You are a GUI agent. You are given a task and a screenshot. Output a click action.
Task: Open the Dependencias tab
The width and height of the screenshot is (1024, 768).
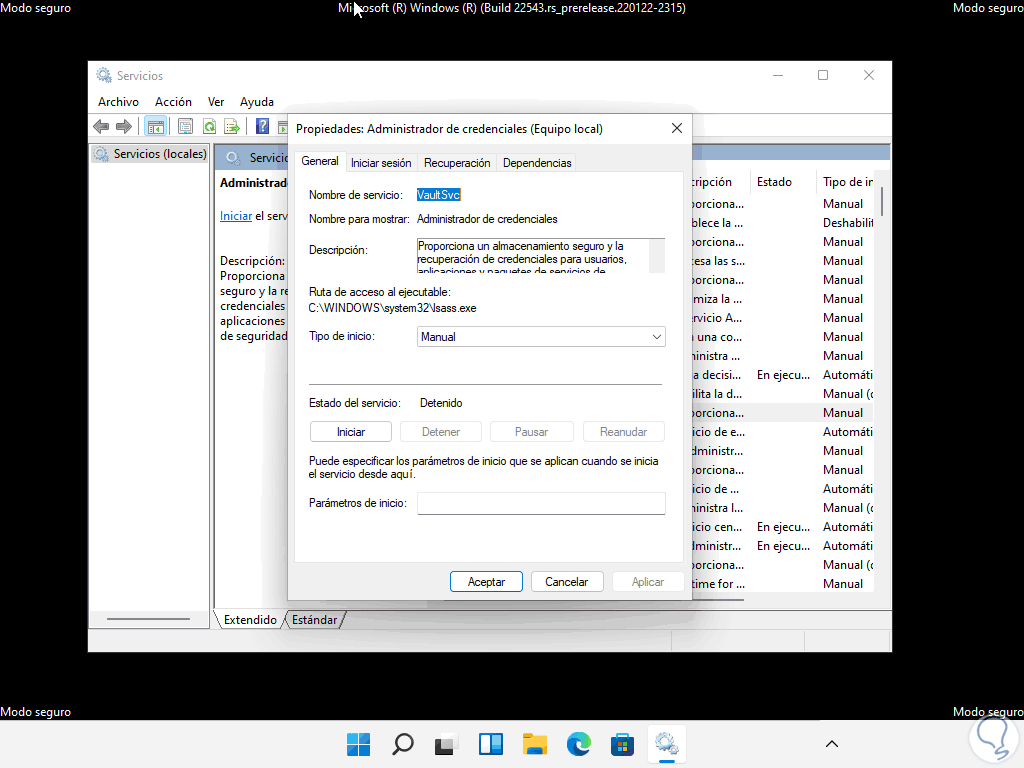[x=537, y=163]
